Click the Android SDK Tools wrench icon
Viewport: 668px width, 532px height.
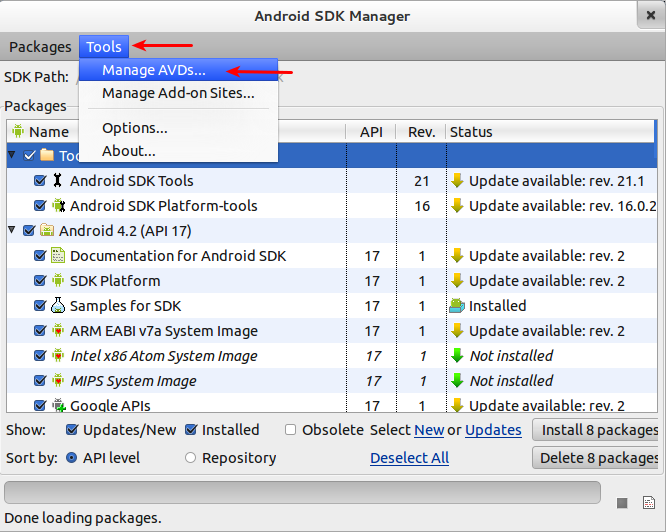point(58,181)
